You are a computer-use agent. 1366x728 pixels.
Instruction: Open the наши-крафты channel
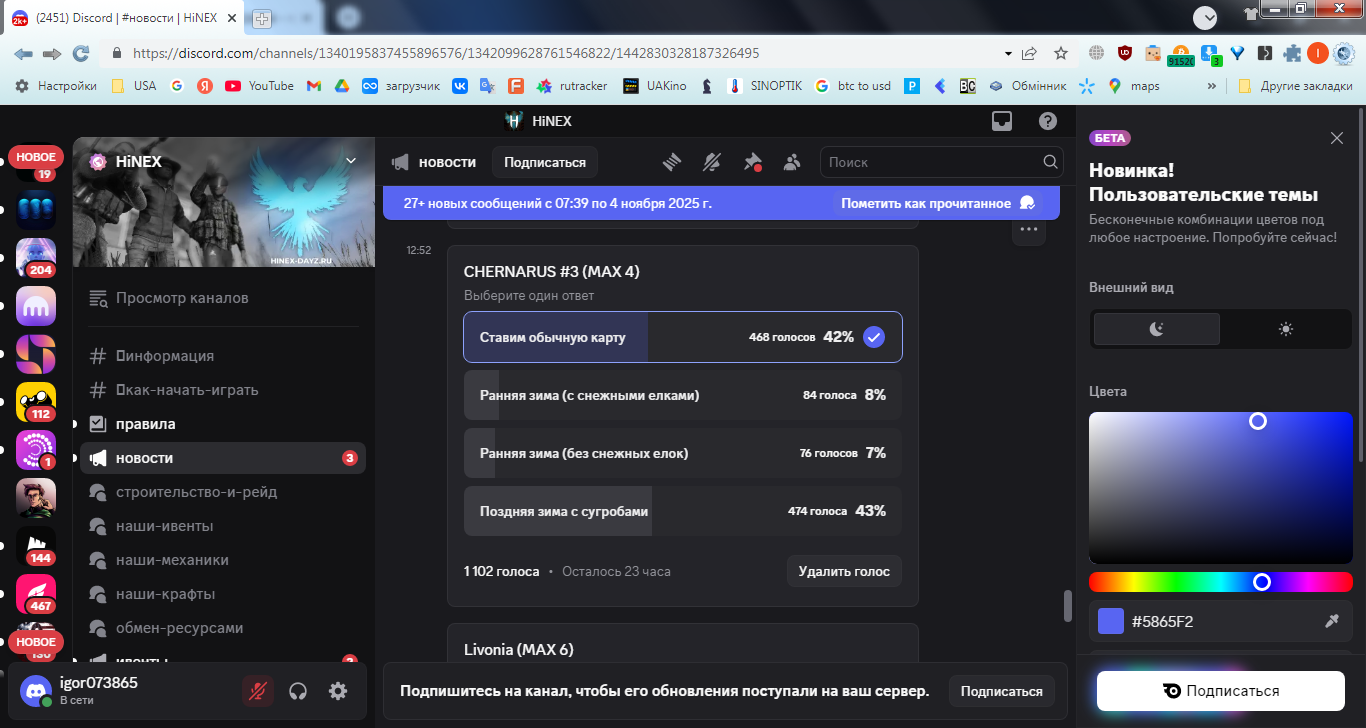(223, 594)
